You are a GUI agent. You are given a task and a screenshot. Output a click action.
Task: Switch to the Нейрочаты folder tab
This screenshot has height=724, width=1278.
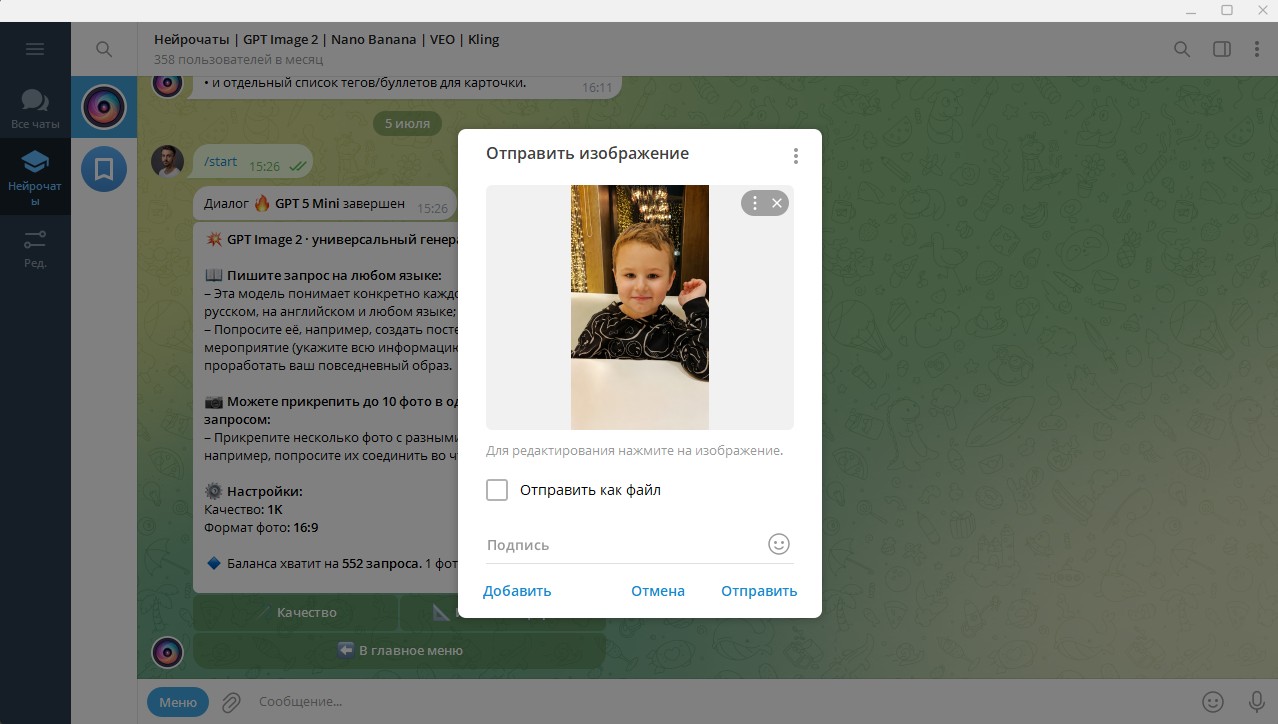click(35, 177)
